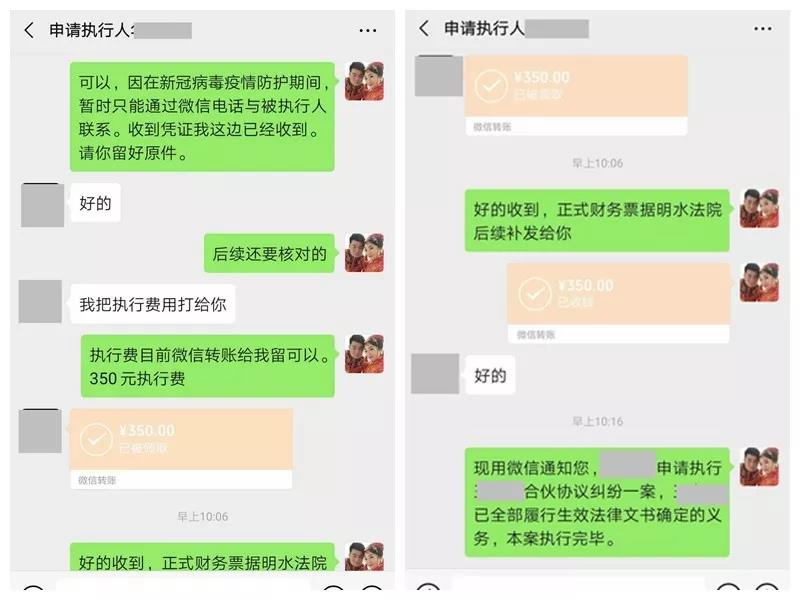Tap couple avatar beside 350元执行费 message

[364, 354]
